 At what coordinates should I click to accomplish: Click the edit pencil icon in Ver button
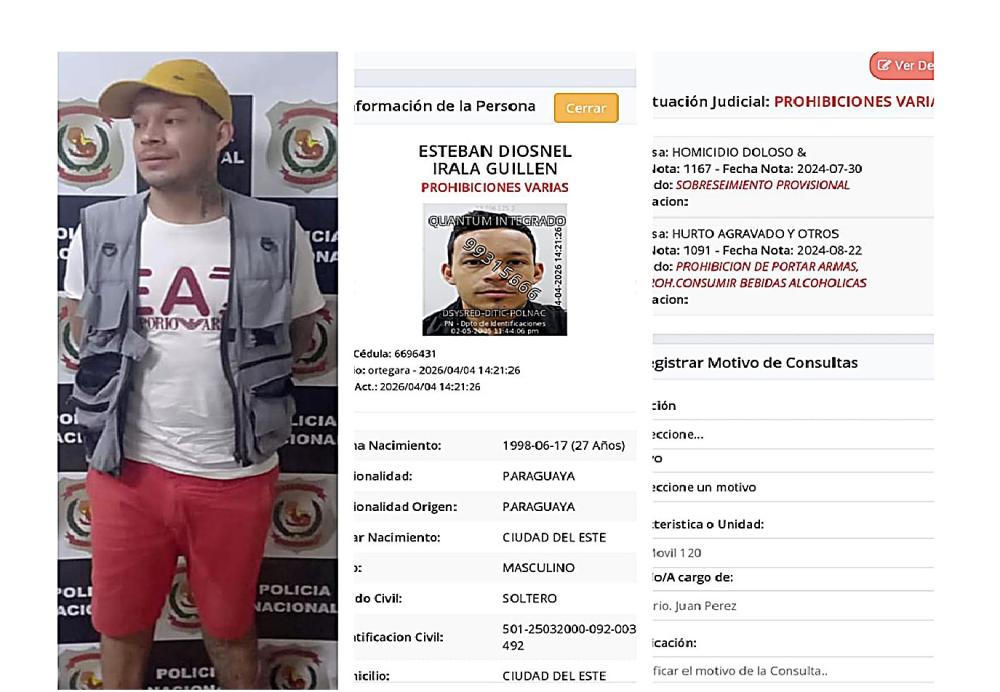tap(884, 65)
